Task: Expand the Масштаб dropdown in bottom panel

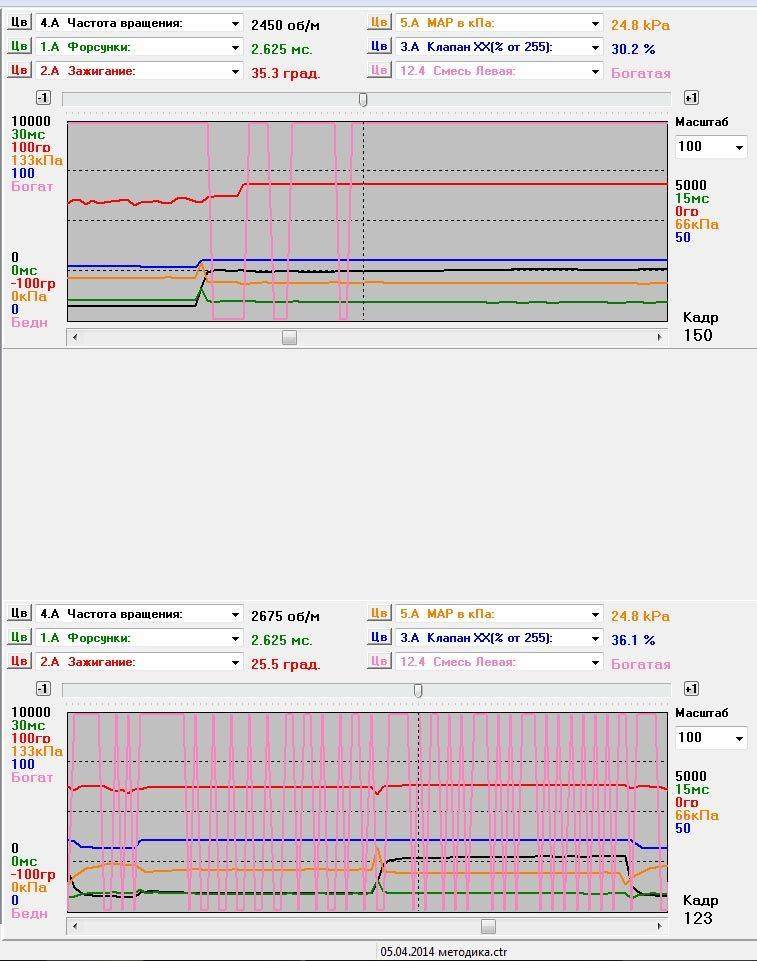Action: pos(739,738)
